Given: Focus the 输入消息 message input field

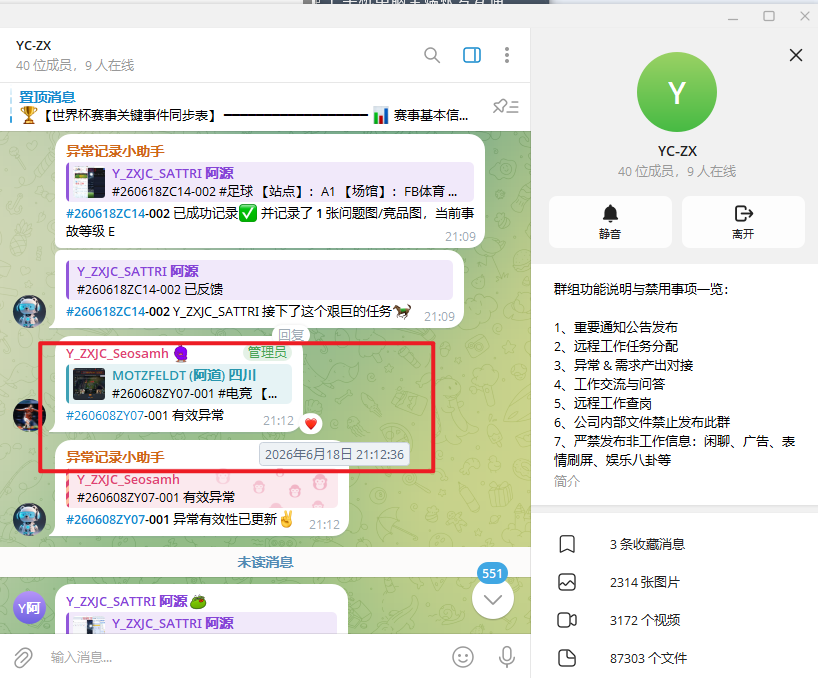Looking at the screenshot, I should tap(243, 657).
